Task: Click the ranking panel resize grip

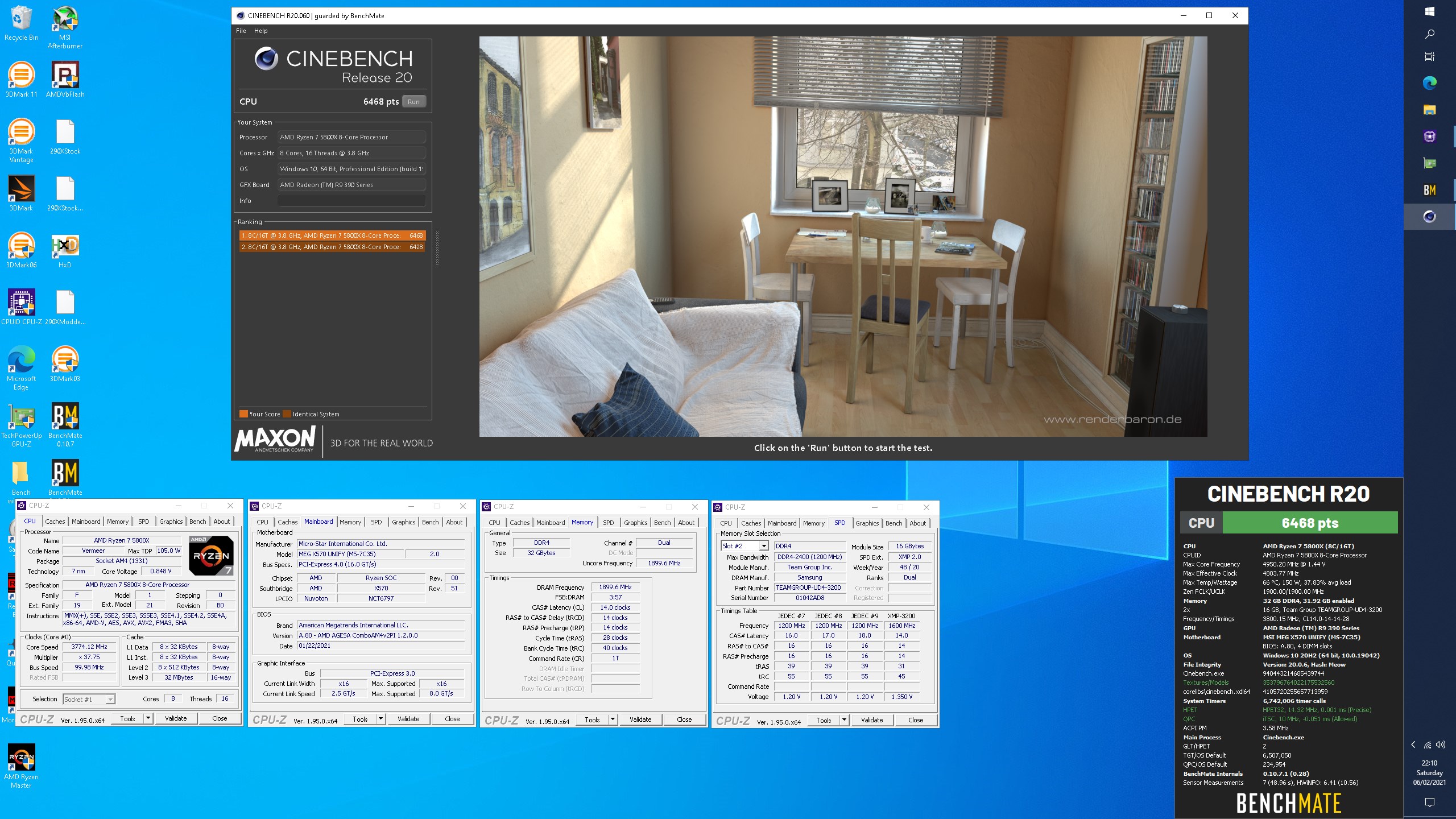Action: coord(437,249)
